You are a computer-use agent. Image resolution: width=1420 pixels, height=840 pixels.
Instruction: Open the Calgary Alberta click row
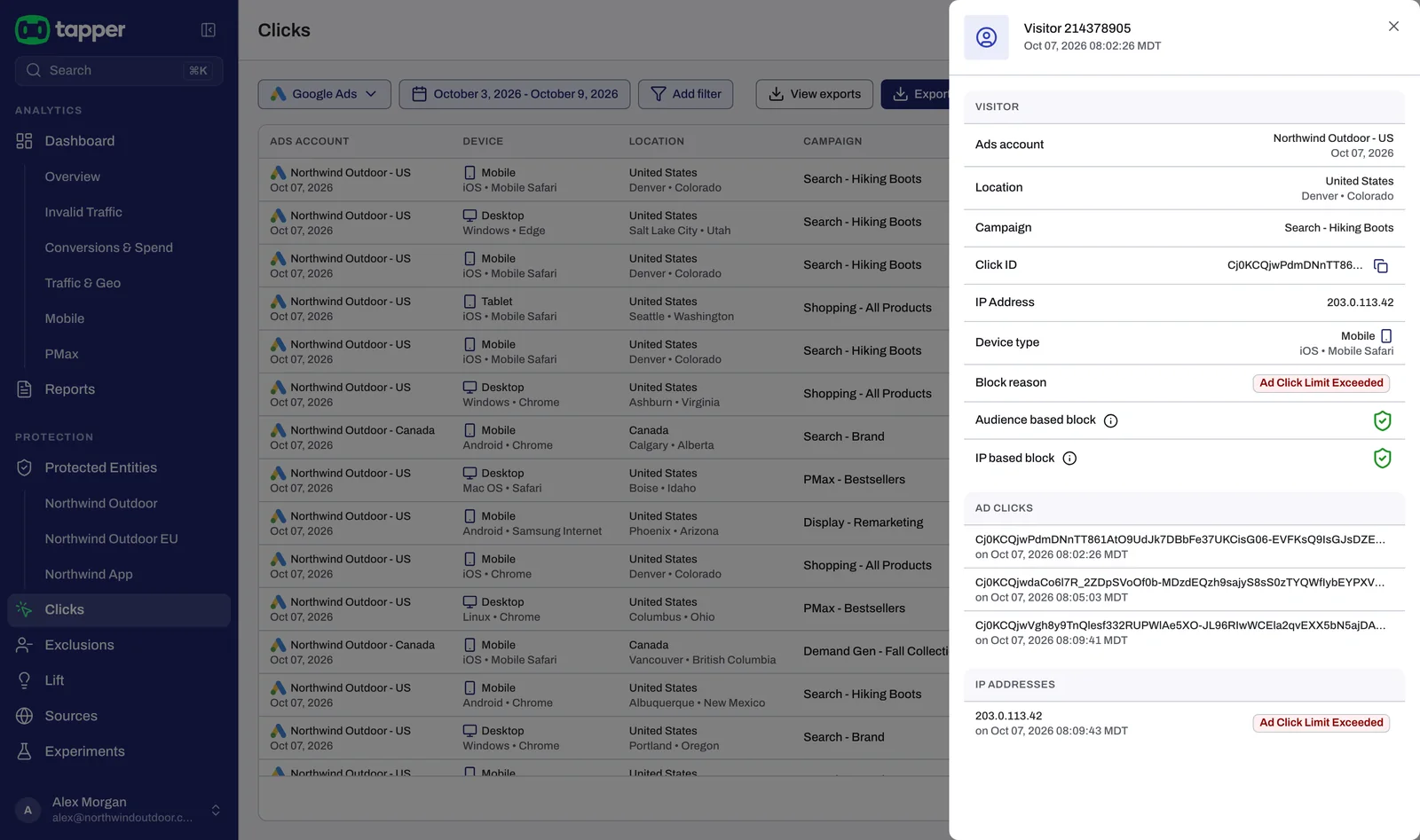[603, 437]
